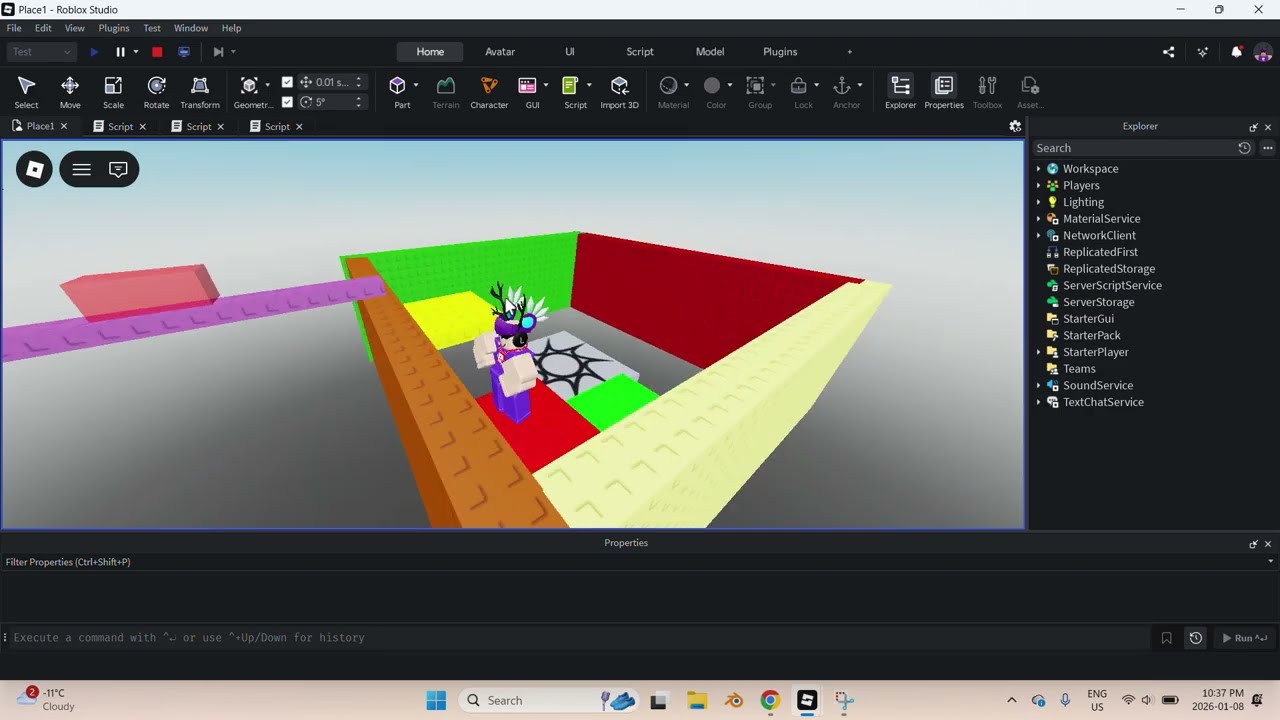This screenshot has width=1280, height=720.
Task: Open Import 3D
Action: click(x=619, y=92)
